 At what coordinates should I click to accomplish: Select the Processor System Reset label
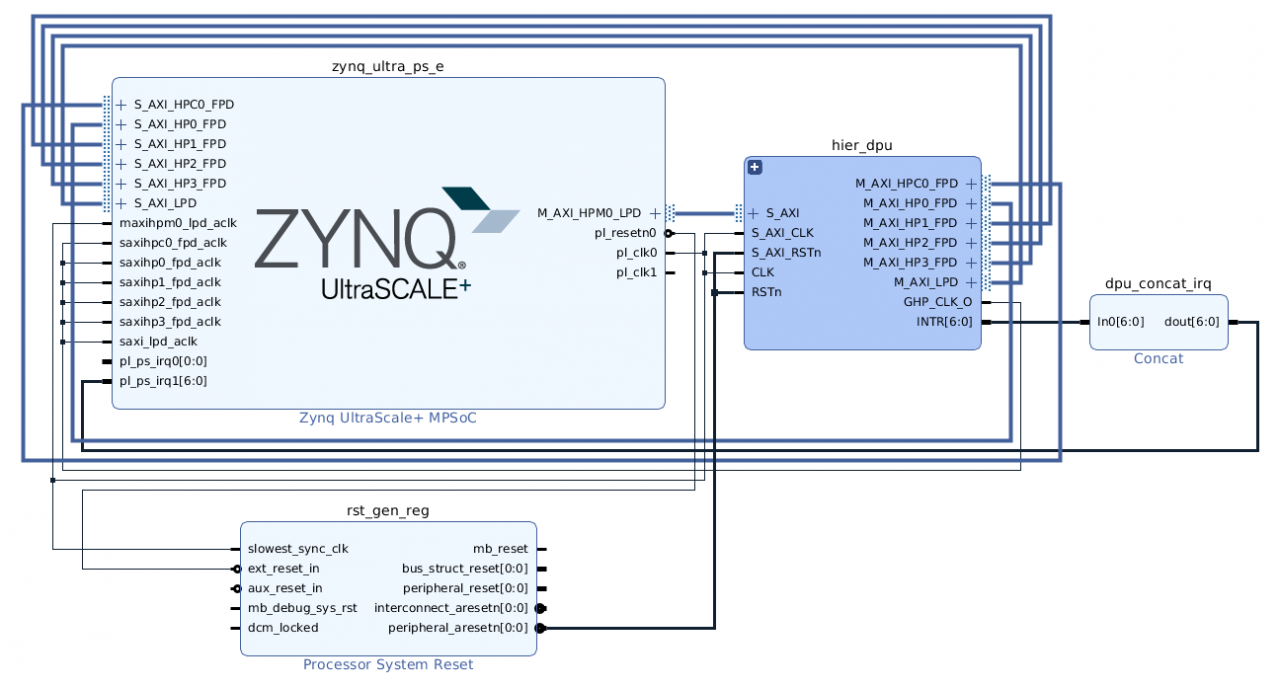388,665
